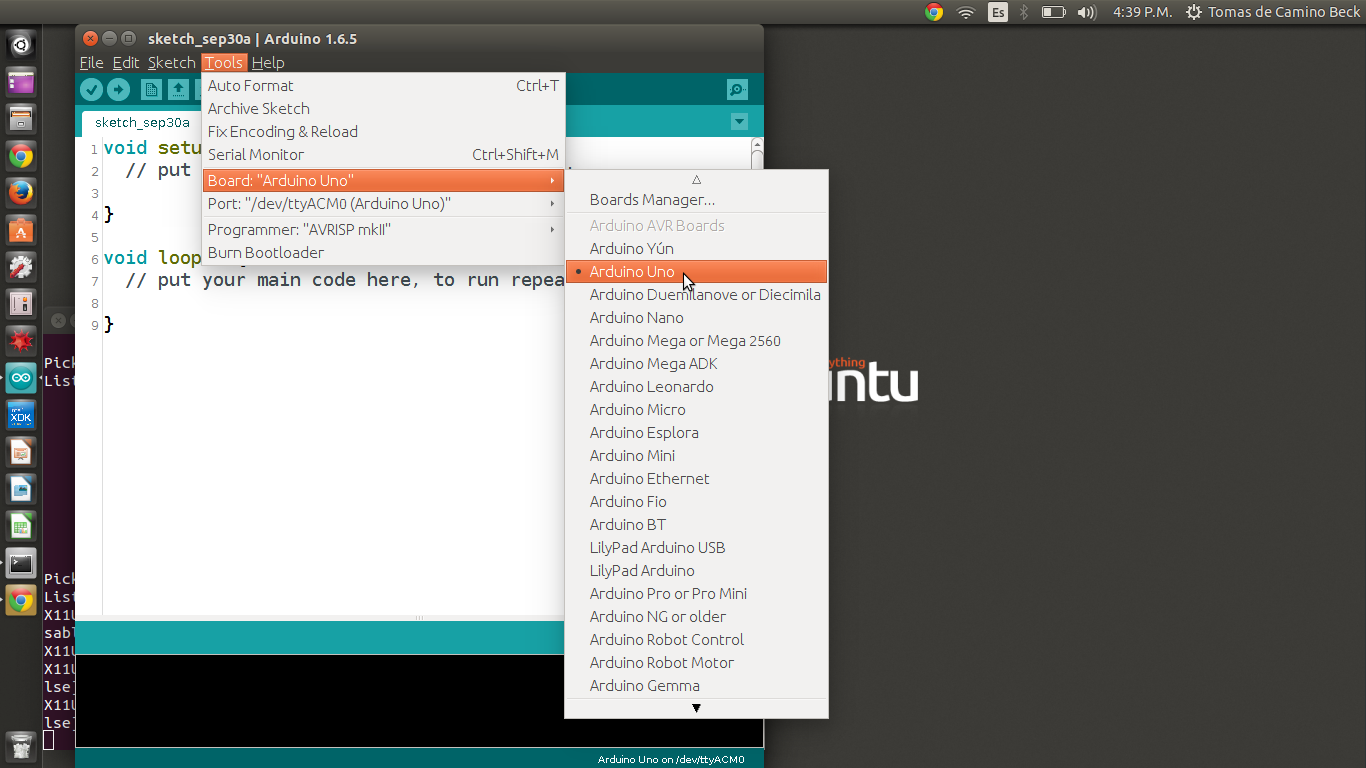Select the Arduino Uno radio item
The width and height of the screenshot is (1366, 768).
click(x=696, y=271)
